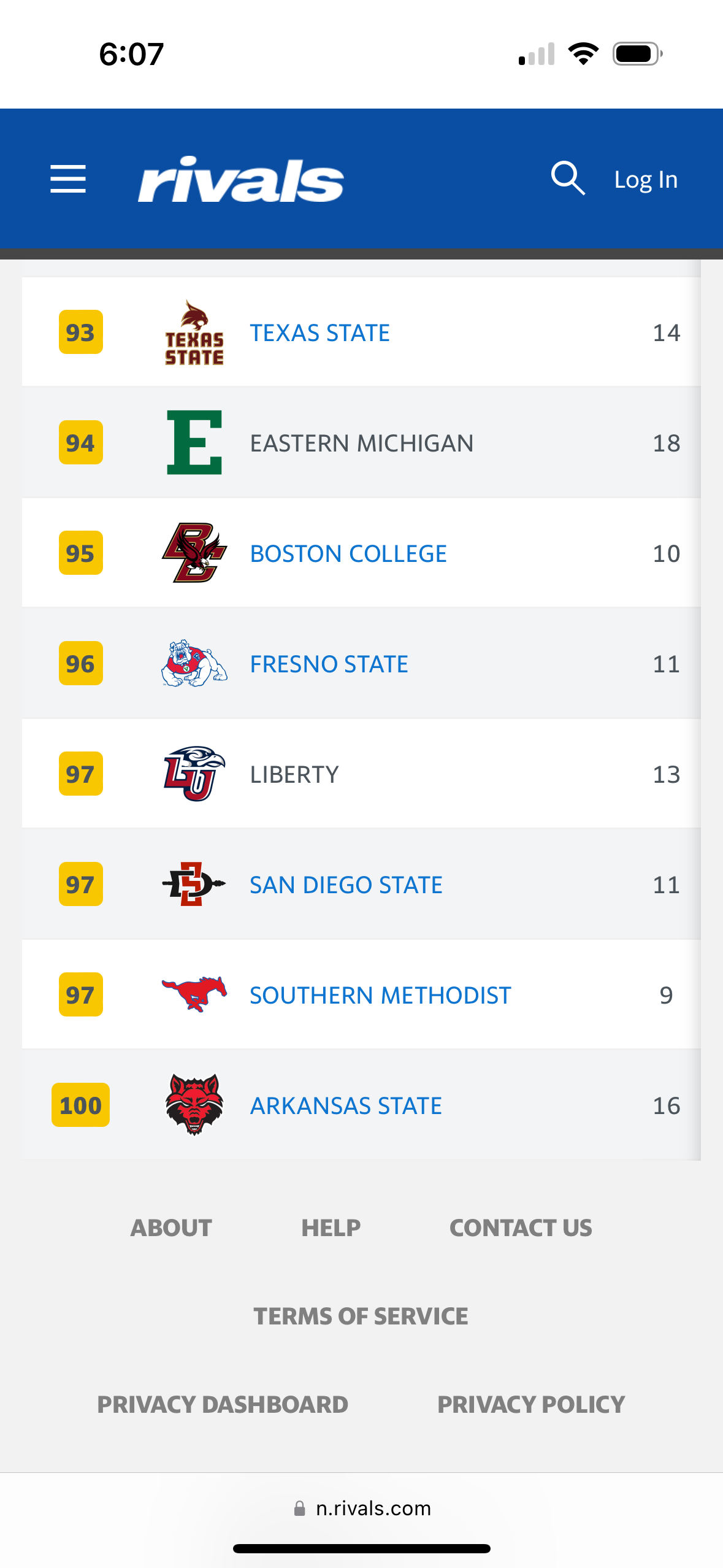
Task: Tap the Fresno State bulldog logo
Action: click(194, 663)
